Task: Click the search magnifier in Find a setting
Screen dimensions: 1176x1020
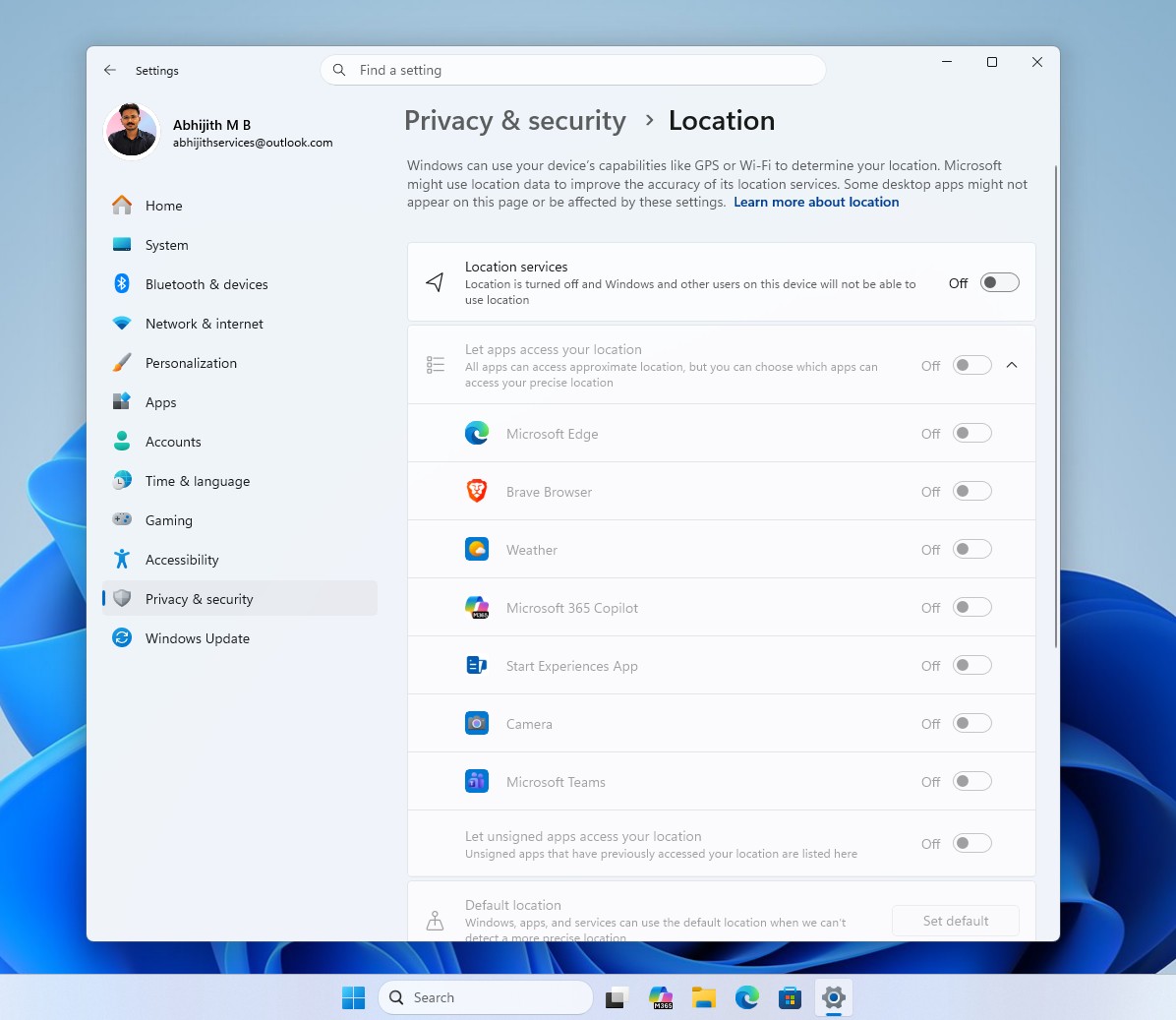Action: (x=339, y=70)
